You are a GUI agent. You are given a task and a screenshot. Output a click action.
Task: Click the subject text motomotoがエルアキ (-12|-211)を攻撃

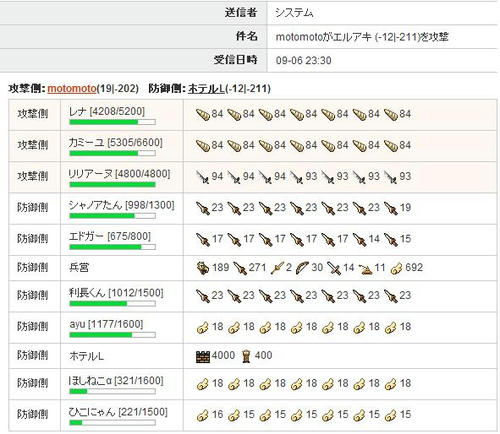(362, 37)
